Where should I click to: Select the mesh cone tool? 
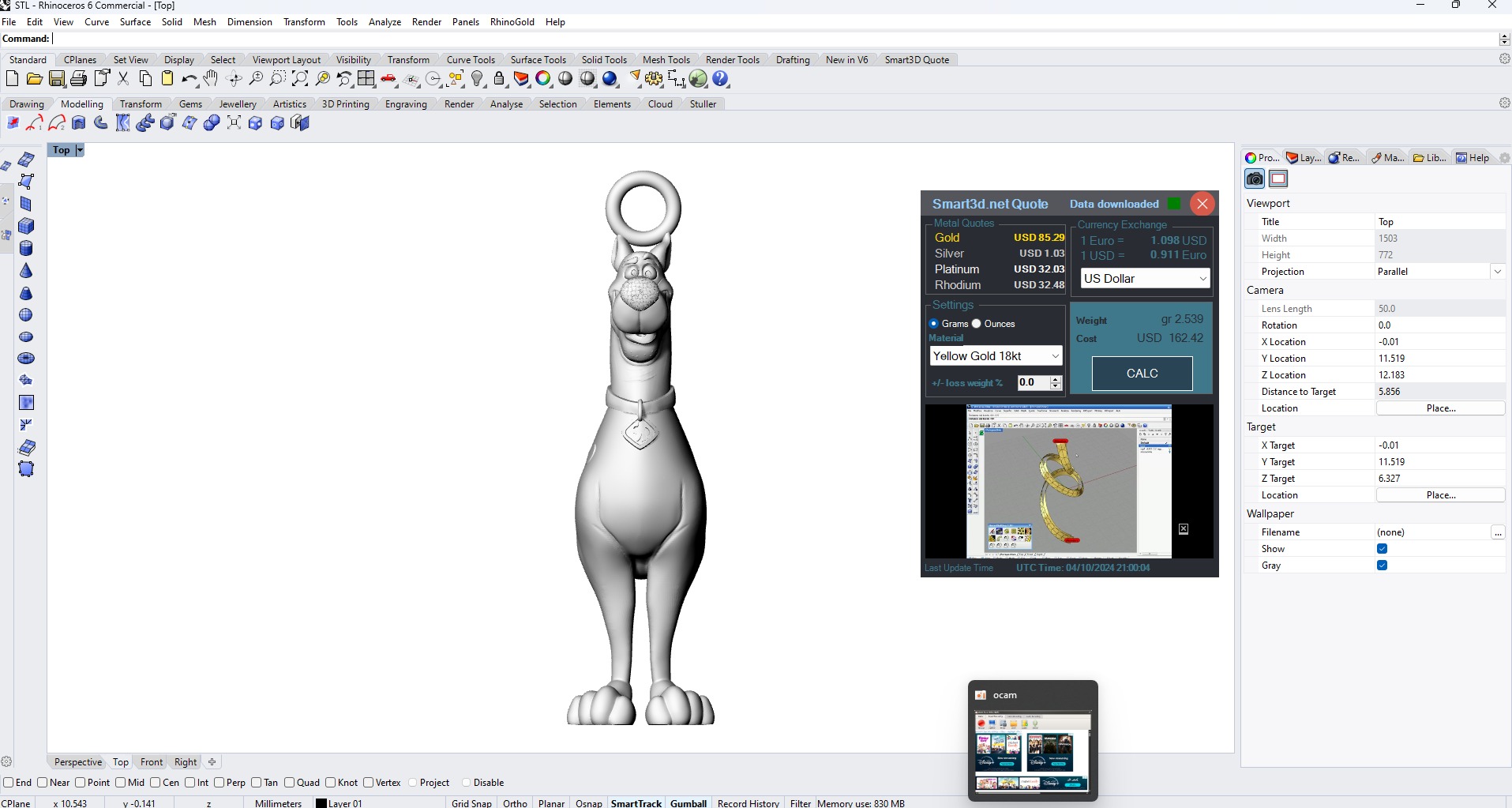[x=26, y=270]
